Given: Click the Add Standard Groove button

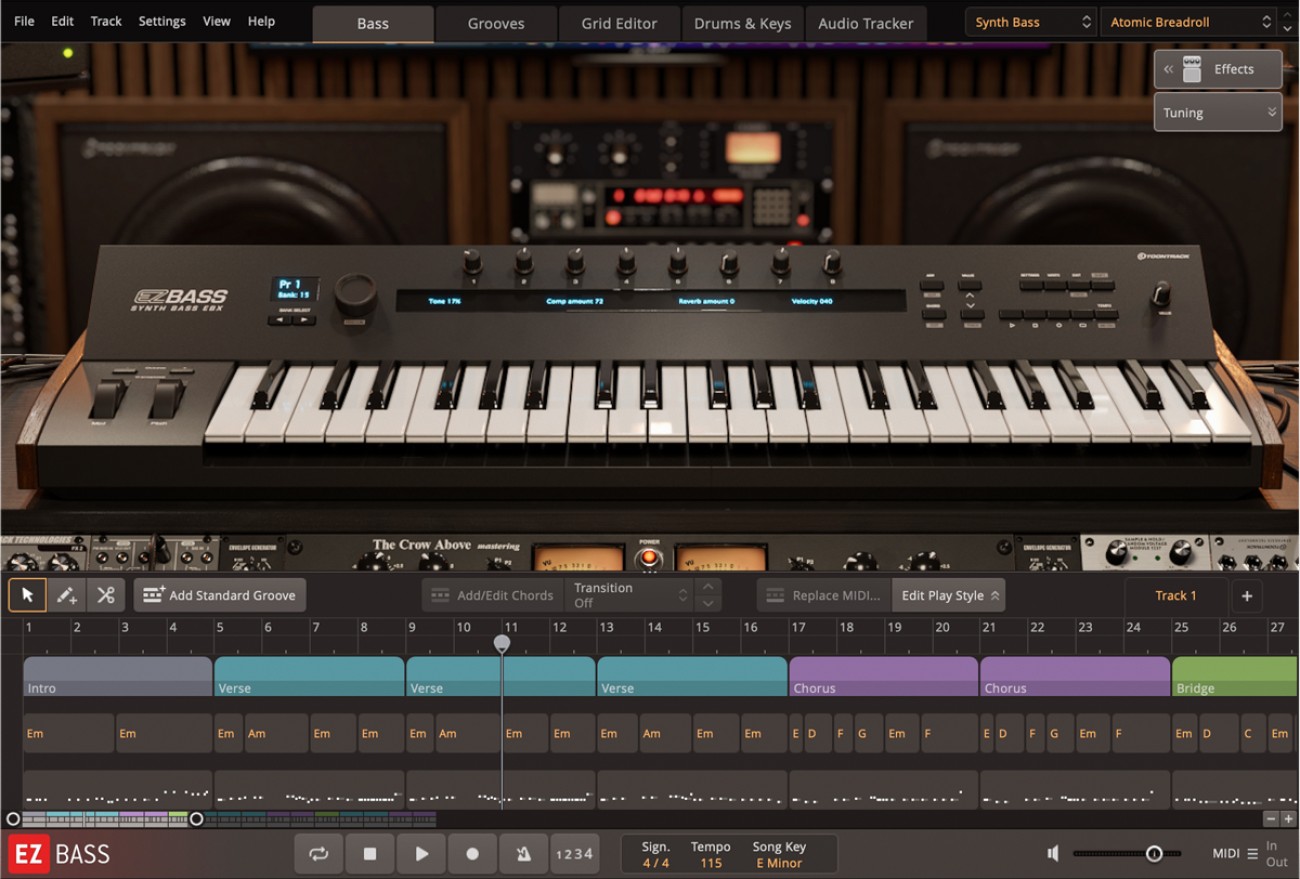Looking at the screenshot, I should pos(219,595).
